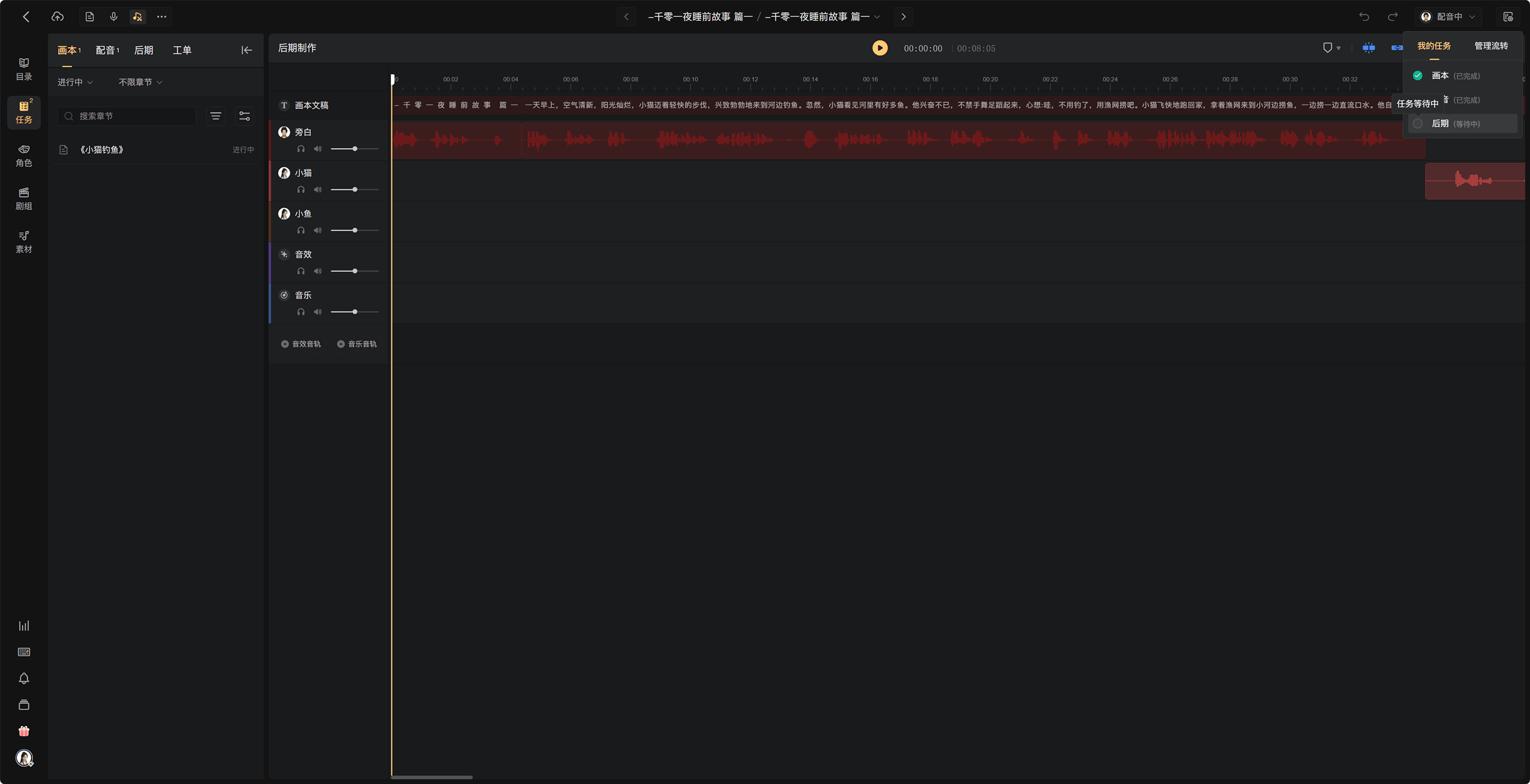Open the 《小猫钓鱼》 chapter row
This screenshot has height=784, width=1530.
pyautogui.click(x=156, y=150)
